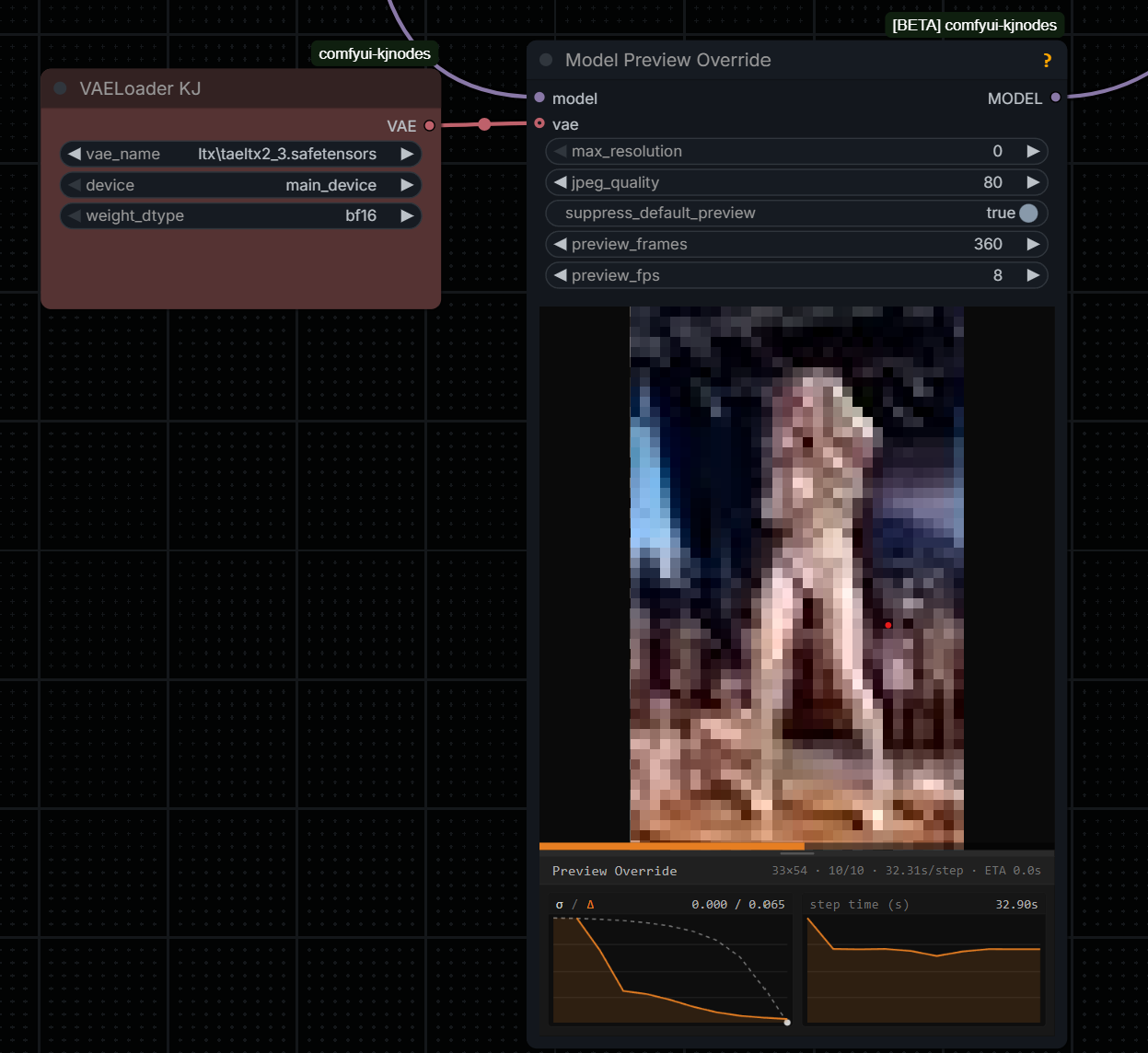The height and width of the screenshot is (1053, 1148).
Task: Click the MODEL output socket
Action: pos(1055,97)
